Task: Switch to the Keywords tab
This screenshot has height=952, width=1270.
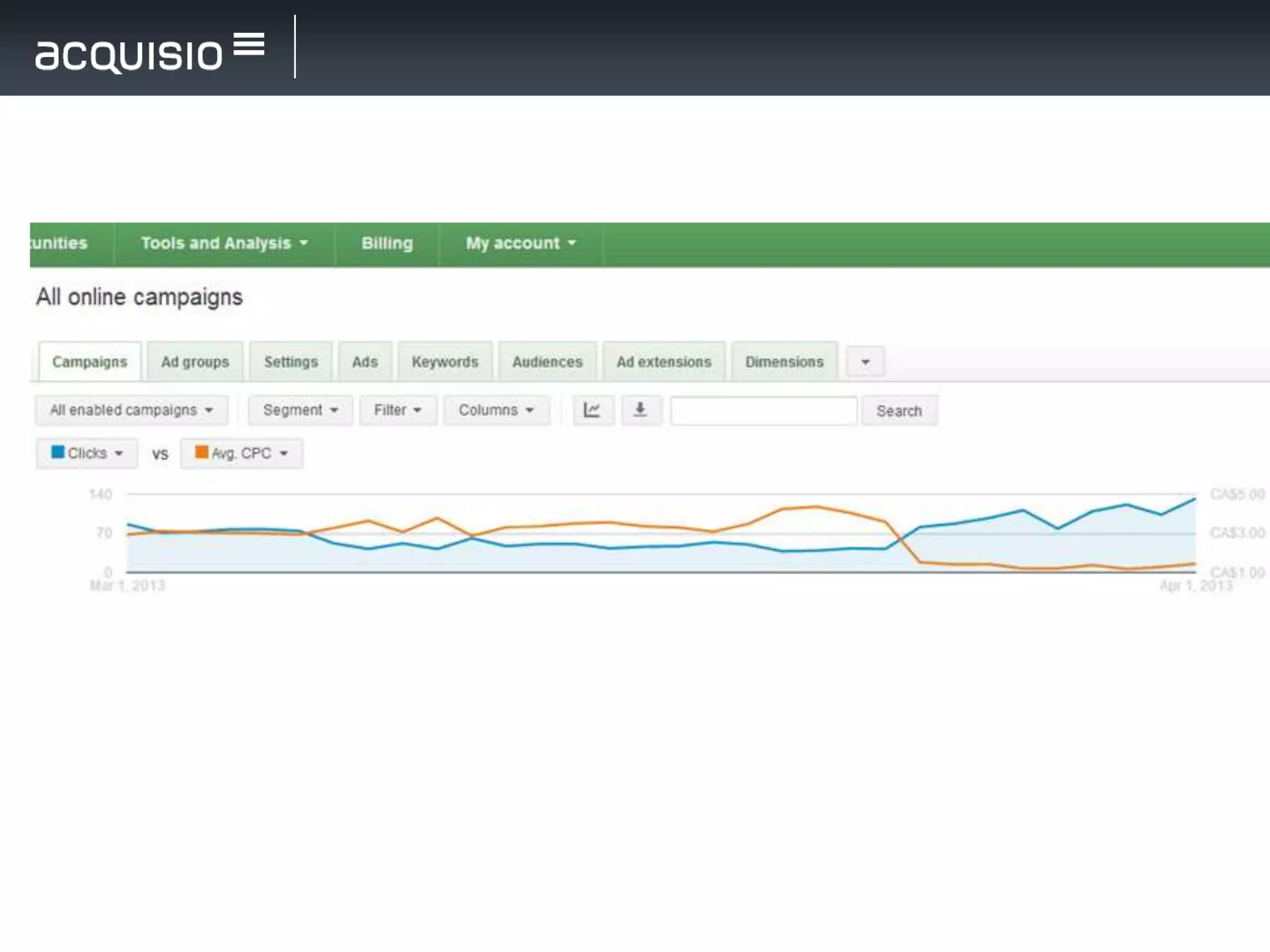Action: [x=445, y=362]
